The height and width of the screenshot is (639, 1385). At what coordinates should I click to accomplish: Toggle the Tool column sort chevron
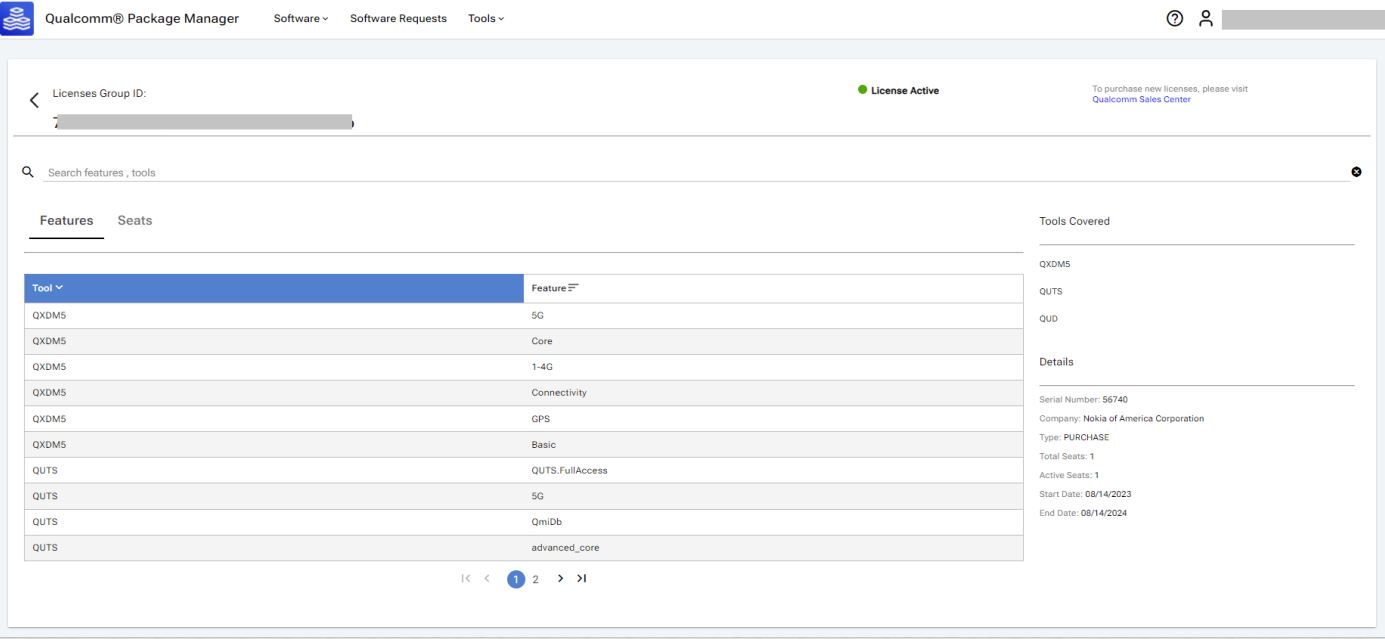59,288
